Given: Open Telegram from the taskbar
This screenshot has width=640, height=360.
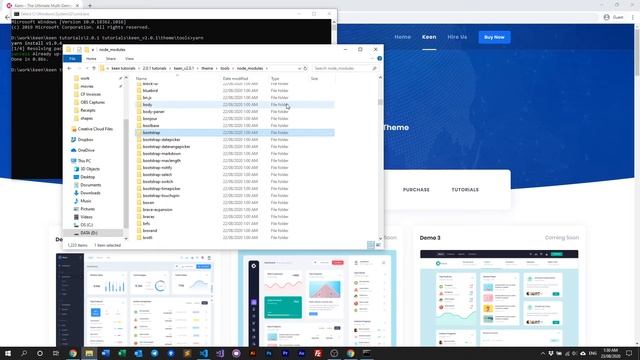Looking at the screenshot, I should (154, 353).
